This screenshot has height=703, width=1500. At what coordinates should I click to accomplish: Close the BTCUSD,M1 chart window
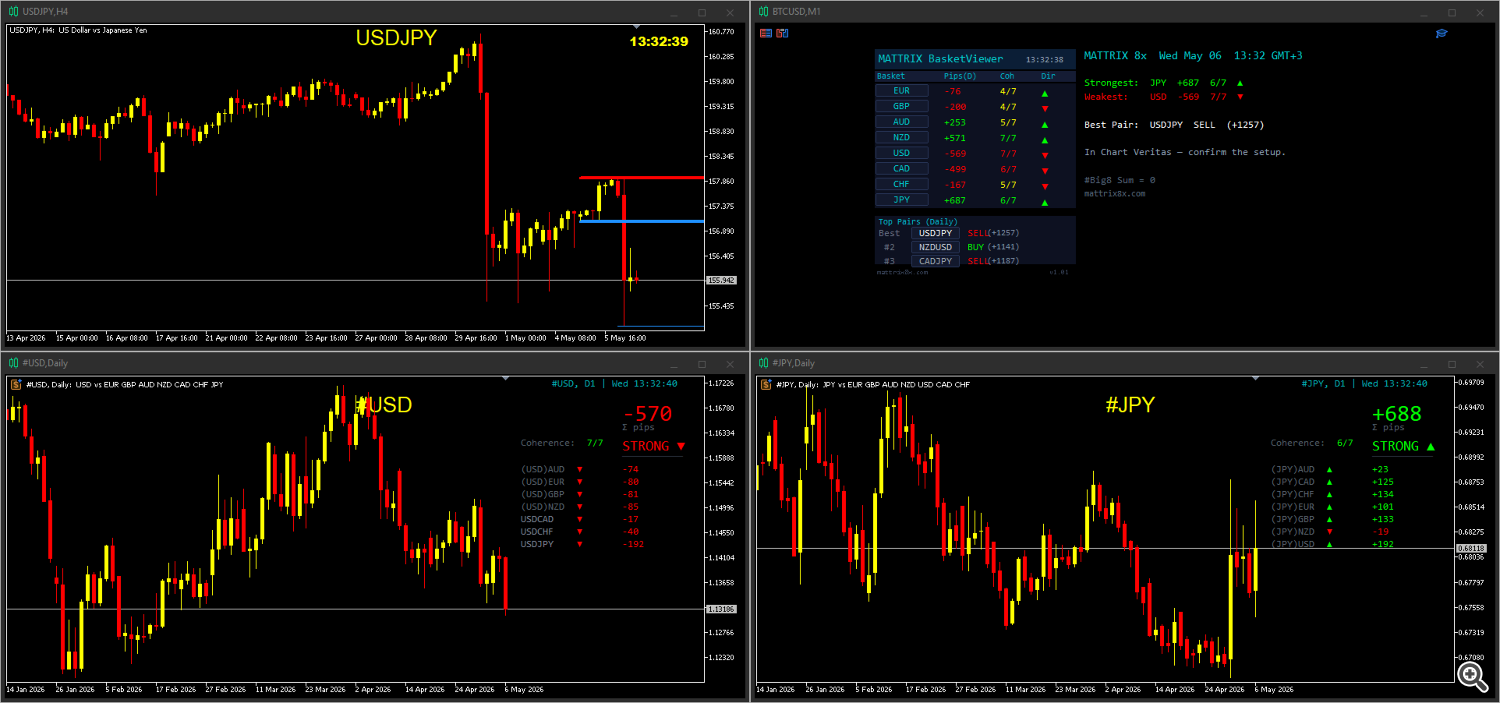(1478, 12)
